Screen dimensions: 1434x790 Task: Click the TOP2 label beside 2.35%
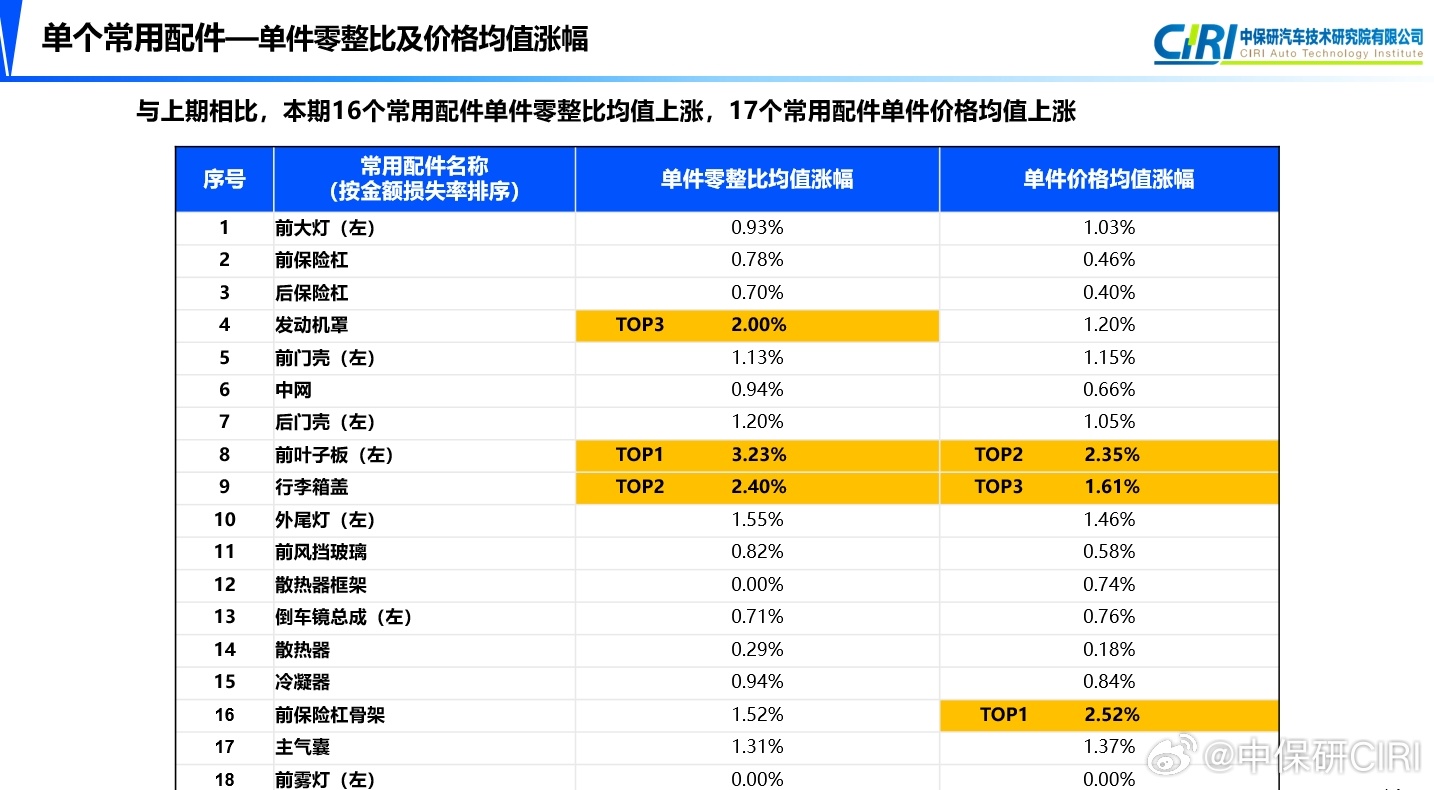click(x=999, y=455)
